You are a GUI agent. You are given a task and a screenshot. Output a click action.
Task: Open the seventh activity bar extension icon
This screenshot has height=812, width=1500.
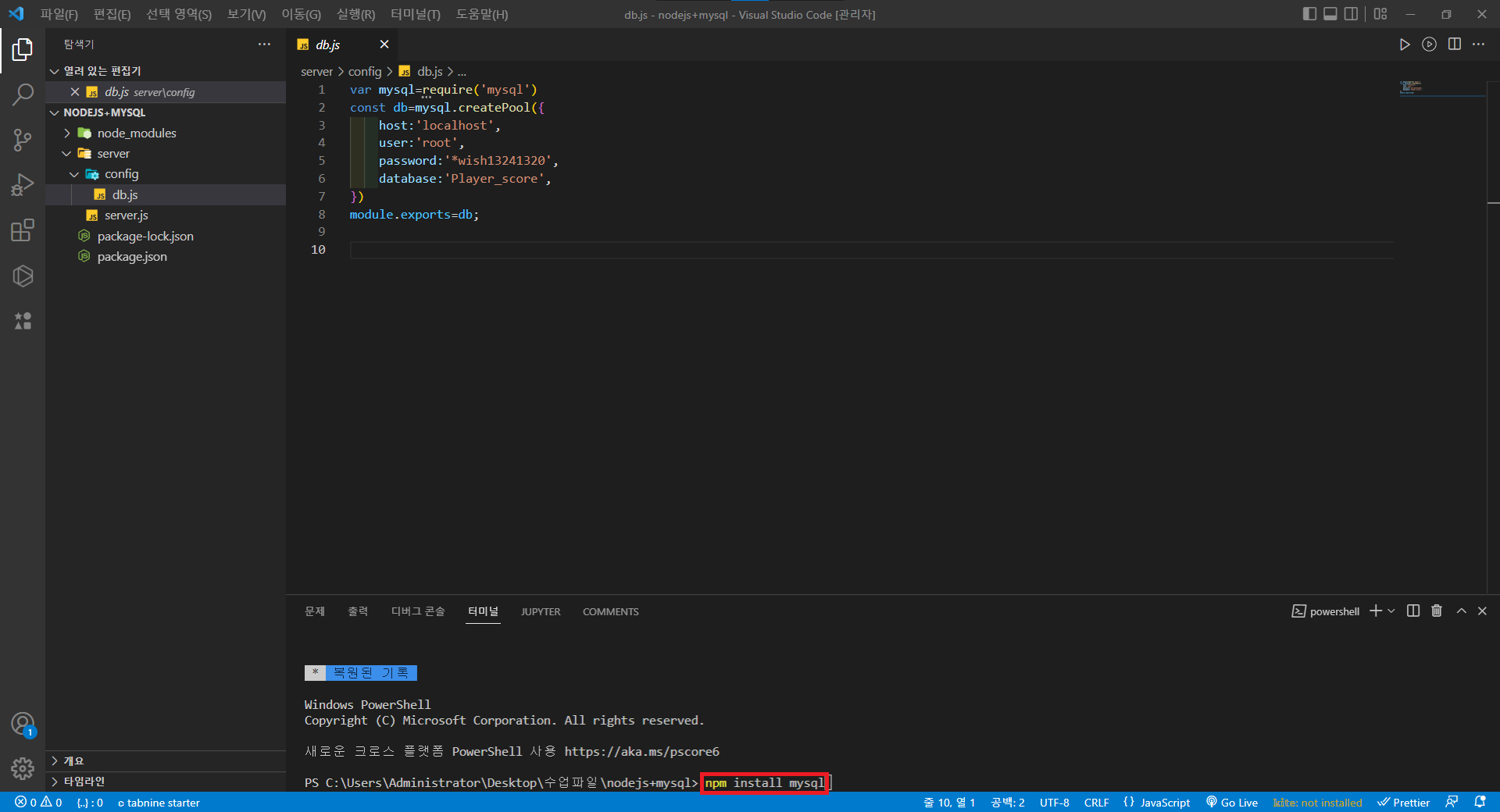pyautogui.click(x=23, y=321)
